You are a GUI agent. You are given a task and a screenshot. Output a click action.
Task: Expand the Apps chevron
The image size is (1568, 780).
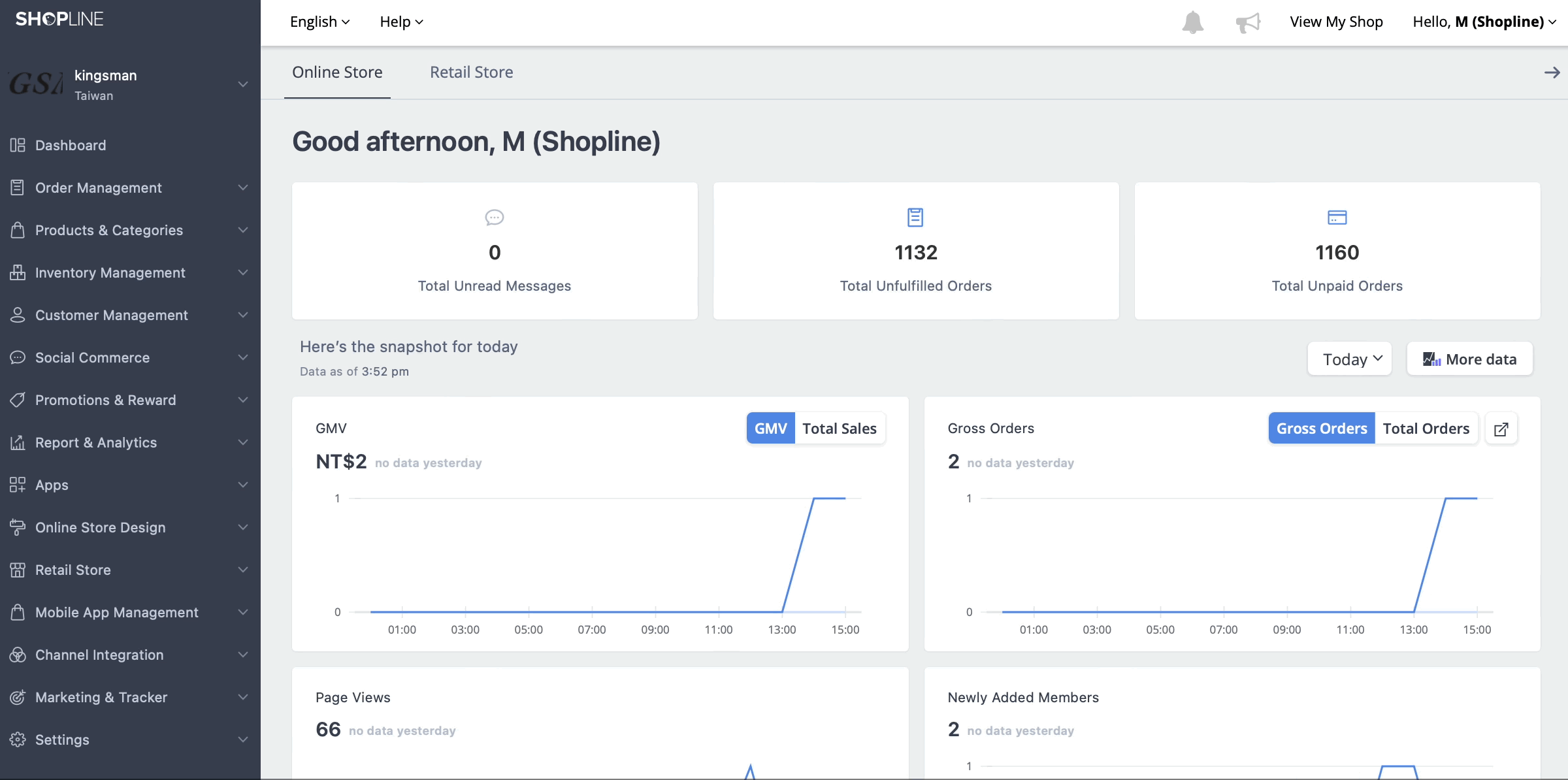pos(243,485)
